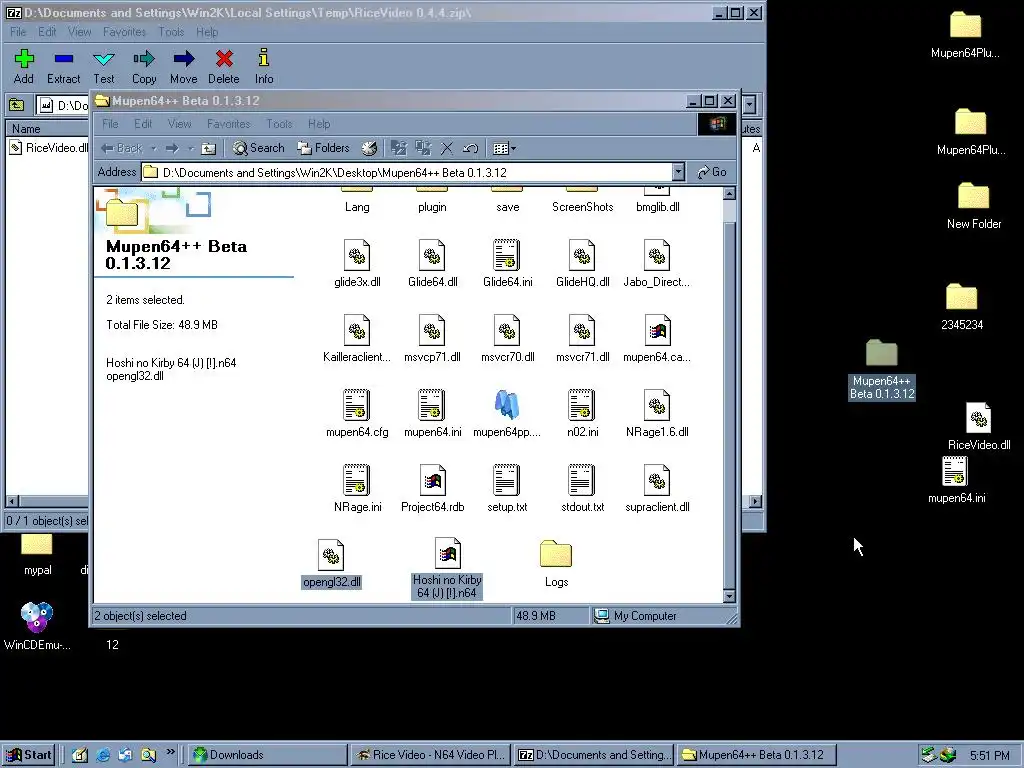Click the Move To icon in Explorer toolbar

pyautogui.click(x=398, y=148)
